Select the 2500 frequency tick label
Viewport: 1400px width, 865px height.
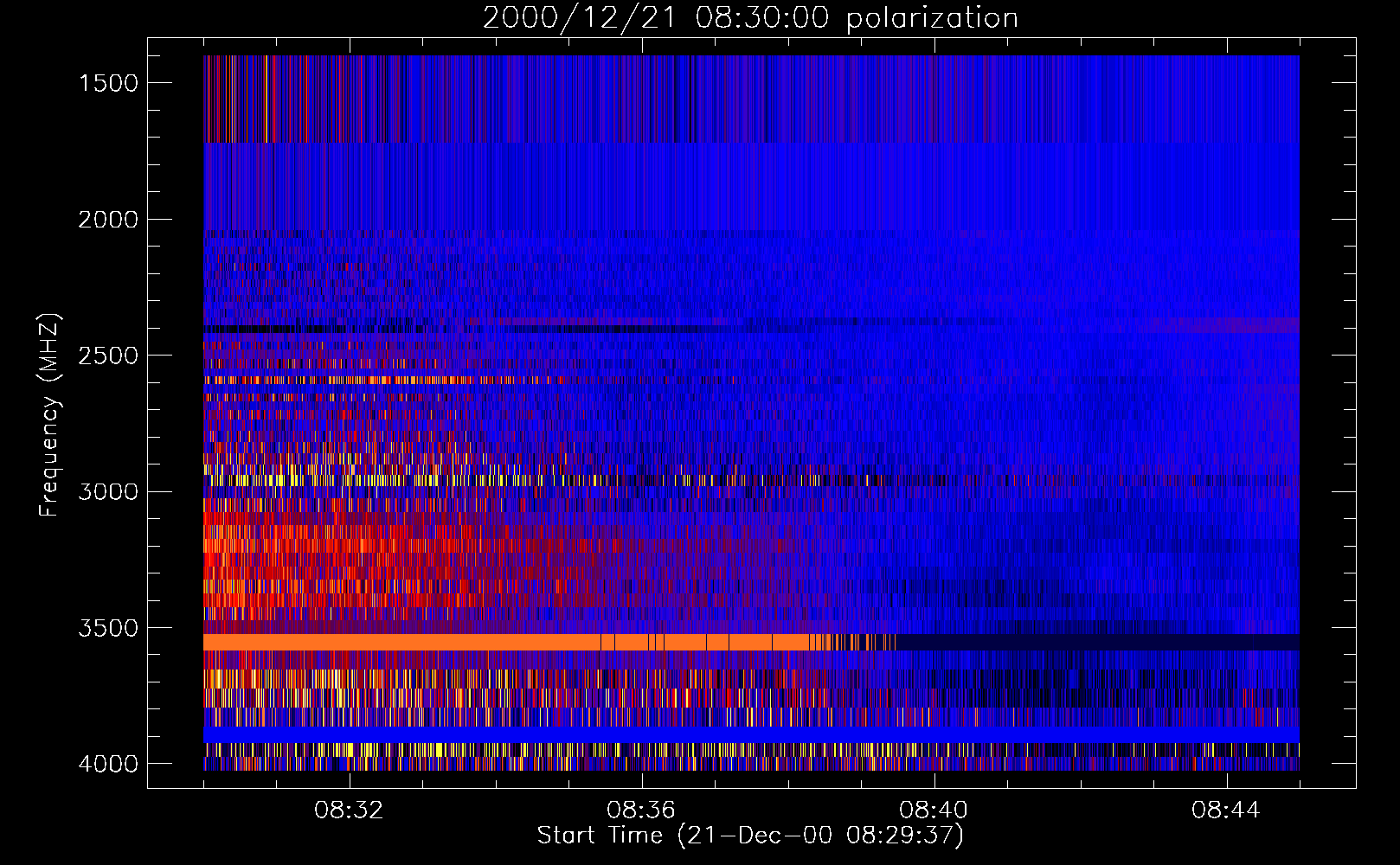tap(108, 356)
